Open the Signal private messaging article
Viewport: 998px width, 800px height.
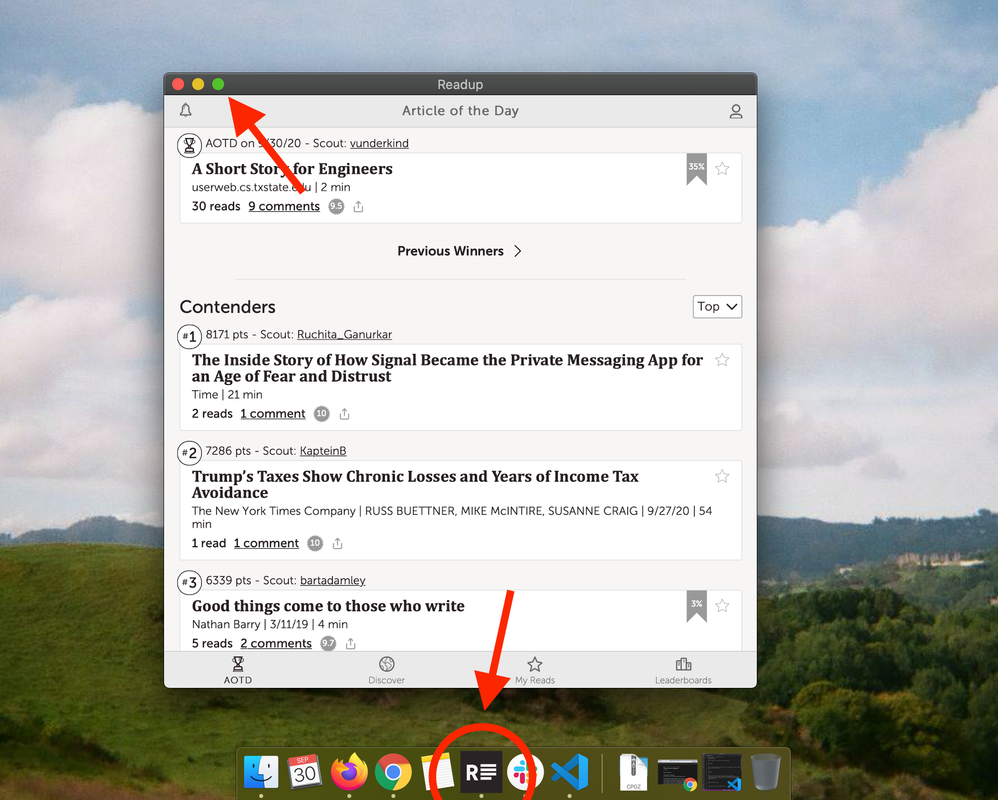(447, 368)
